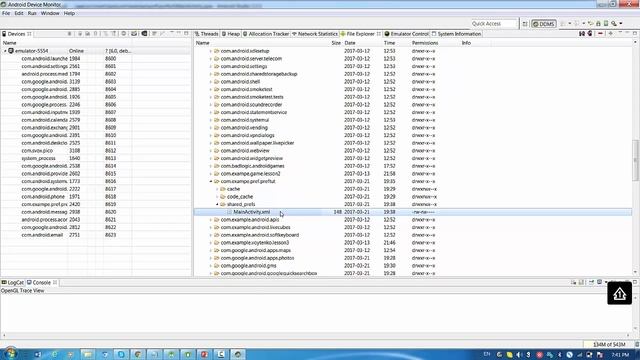Image resolution: width=640 pixels, height=360 pixels.
Task: Push a file onto the device icon
Action: click(590, 34)
